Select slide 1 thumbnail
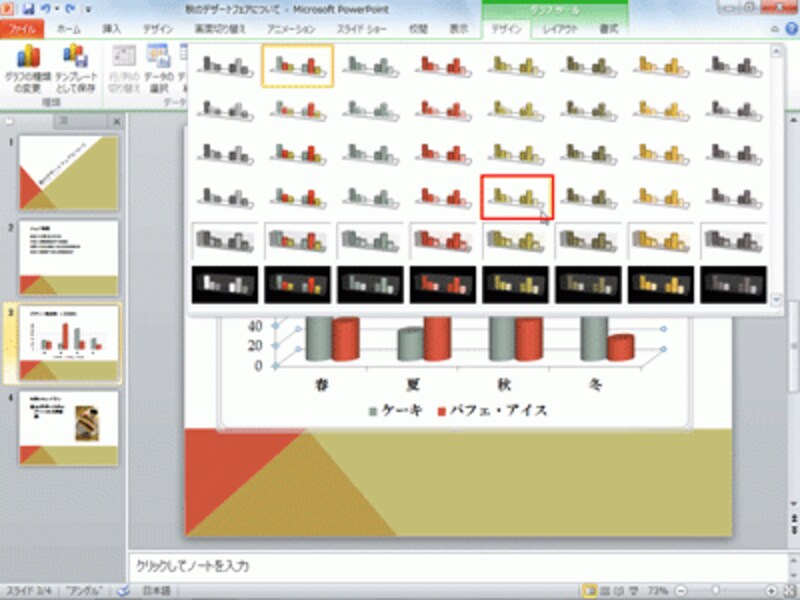800x600 pixels. click(x=68, y=172)
